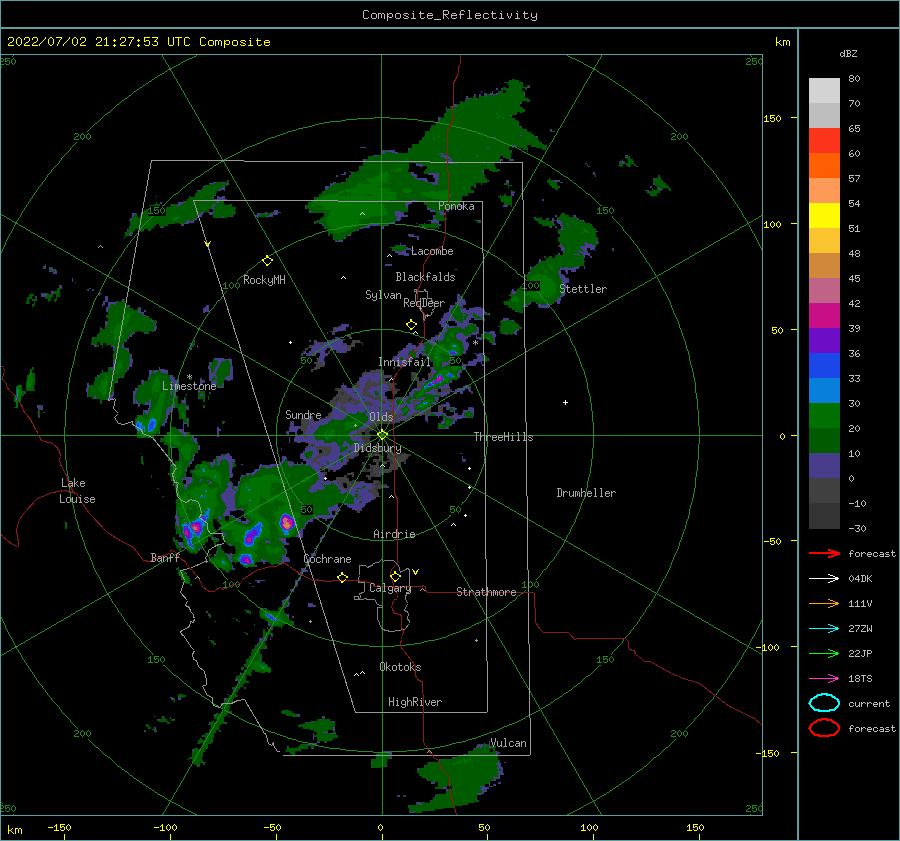Viewport: 900px width, 841px height.
Task: Click the Composite_Reflectivity title
Action: 449,15
